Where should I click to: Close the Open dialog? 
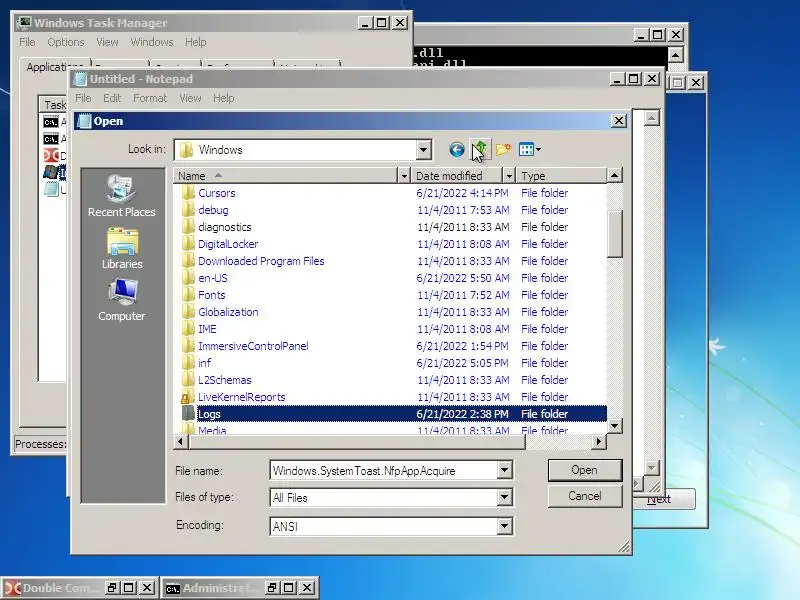[619, 121]
